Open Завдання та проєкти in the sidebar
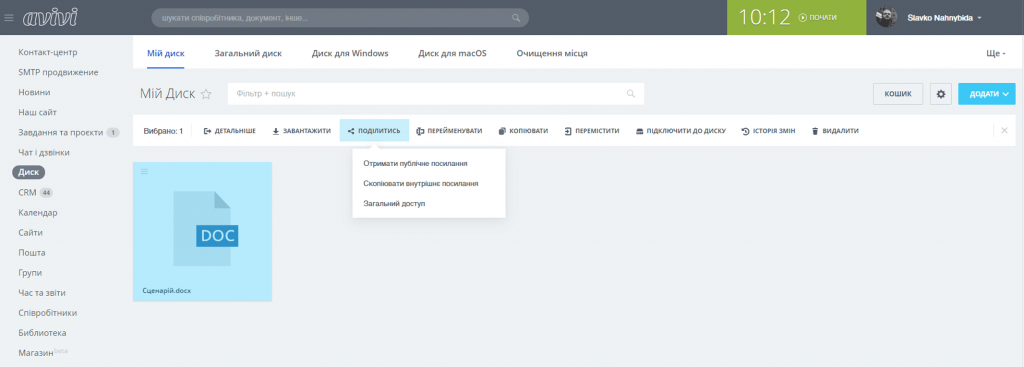The width and height of the screenshot is (1024, 367). coord(61,133)
